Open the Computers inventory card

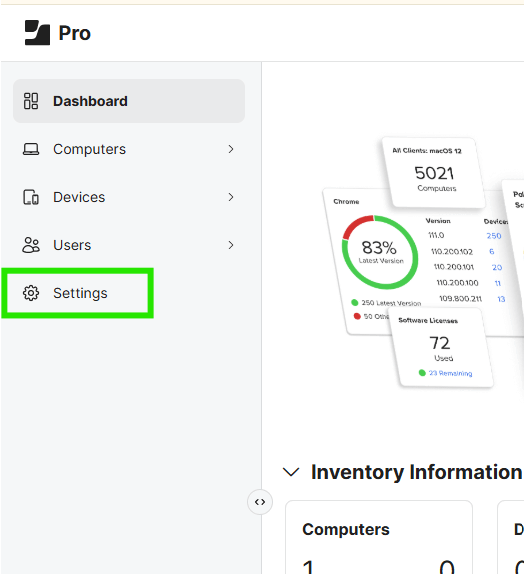(x=379, y=537)
